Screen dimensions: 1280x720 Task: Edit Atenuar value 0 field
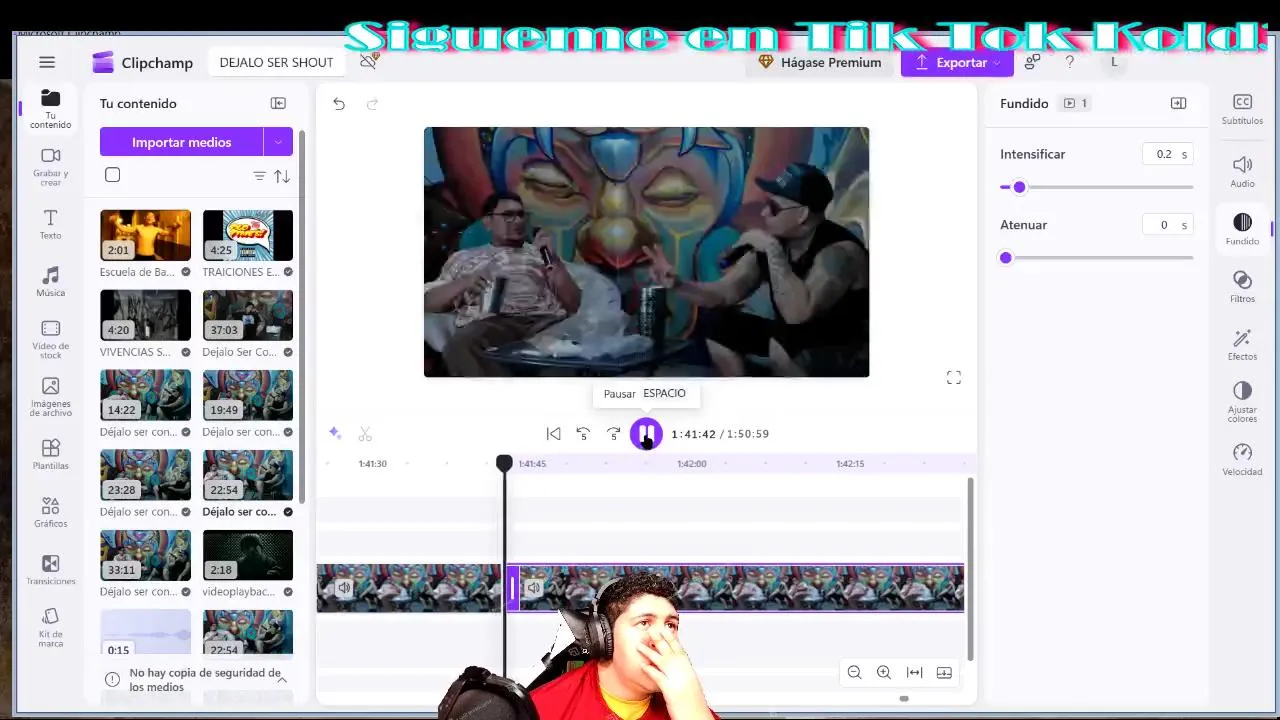coord(1168,225)
